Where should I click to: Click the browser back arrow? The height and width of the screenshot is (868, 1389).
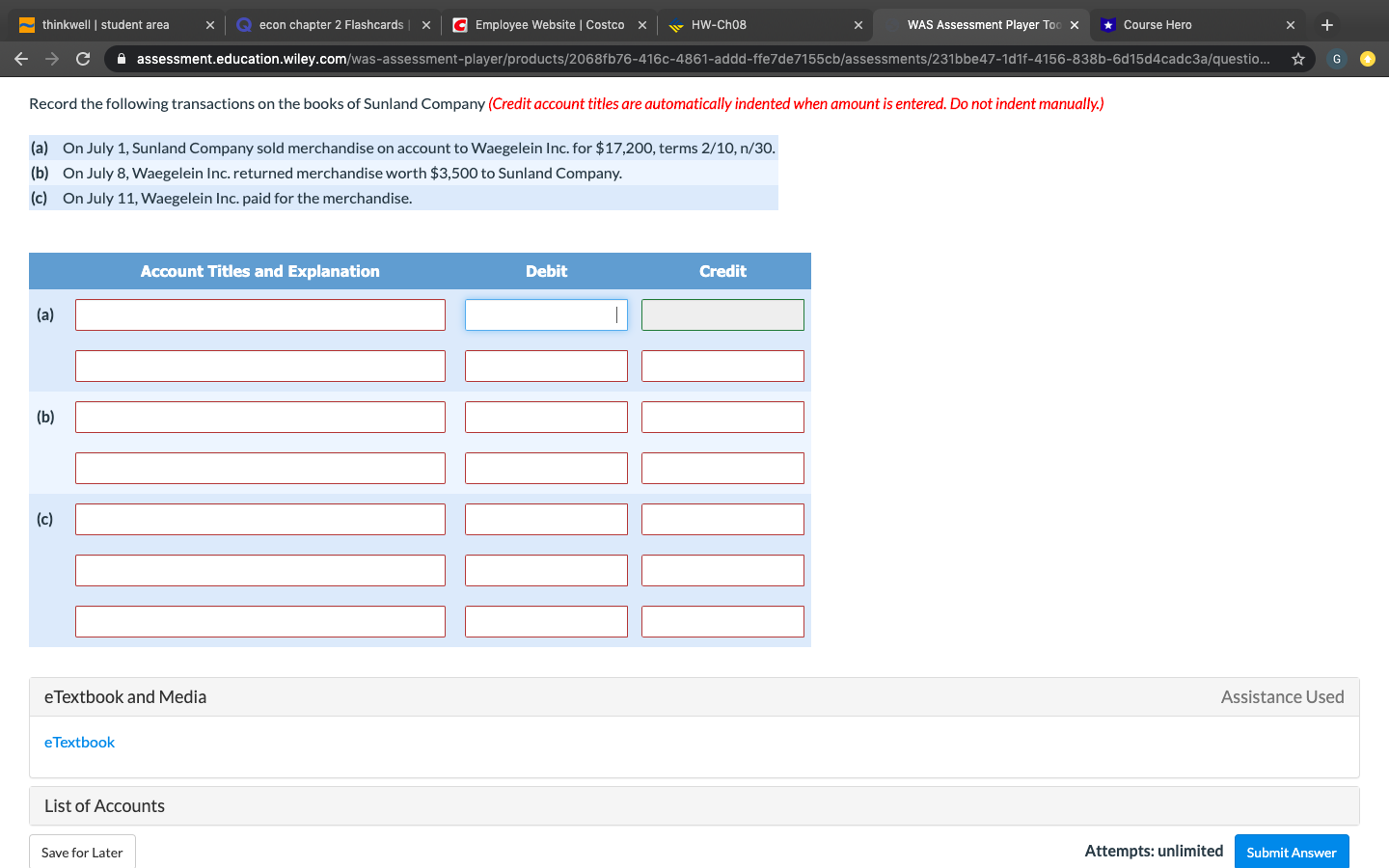pyautogui.click(x=21, y=59)
